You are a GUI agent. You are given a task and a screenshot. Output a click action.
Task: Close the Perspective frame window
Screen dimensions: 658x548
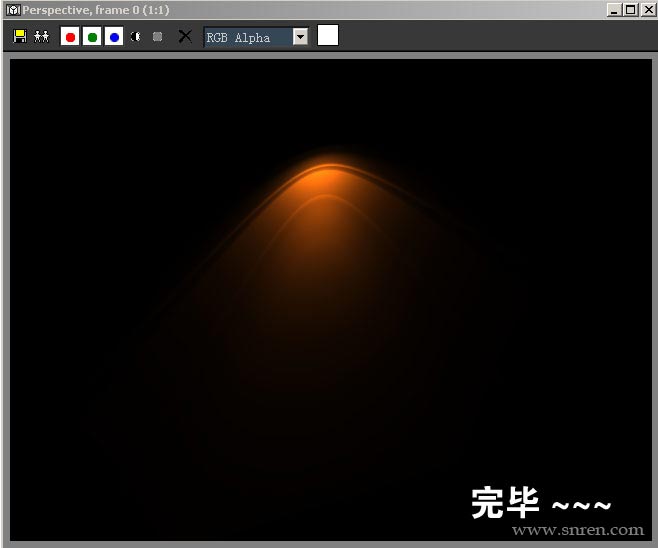click(648, 10)
